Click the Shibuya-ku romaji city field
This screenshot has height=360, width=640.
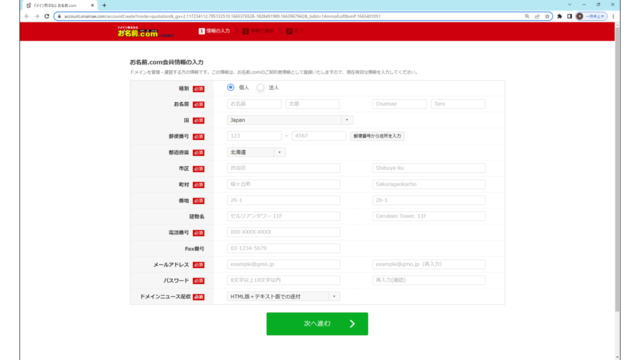429,168
